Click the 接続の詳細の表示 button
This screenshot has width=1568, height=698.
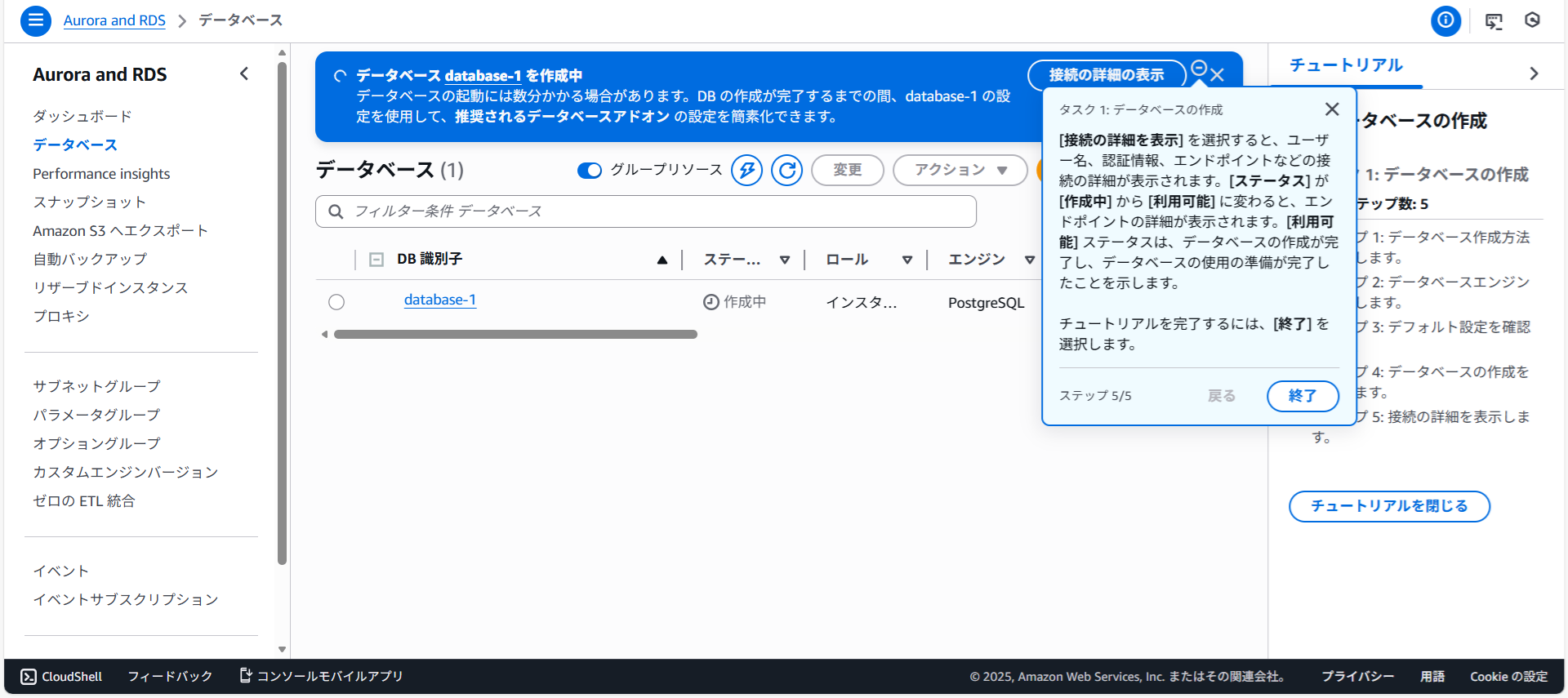click(1106, 75)
